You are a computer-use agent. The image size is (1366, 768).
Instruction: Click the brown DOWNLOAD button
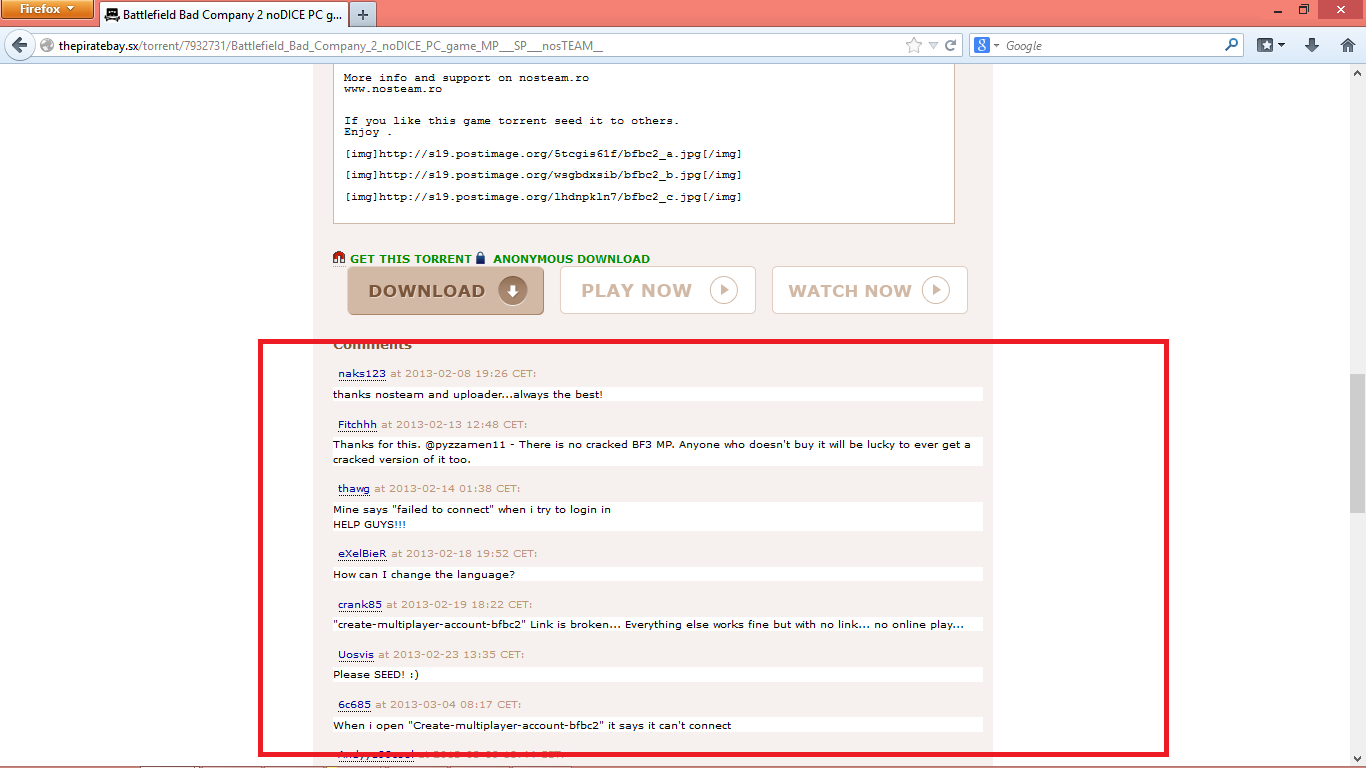tap(446, 291)
